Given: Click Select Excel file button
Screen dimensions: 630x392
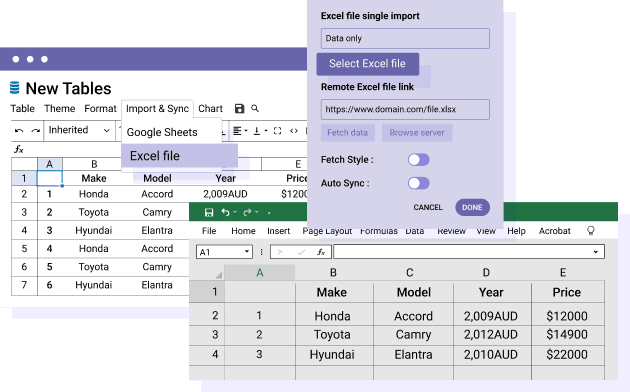Looking at the screenshot, I should [x=368, y=64].
